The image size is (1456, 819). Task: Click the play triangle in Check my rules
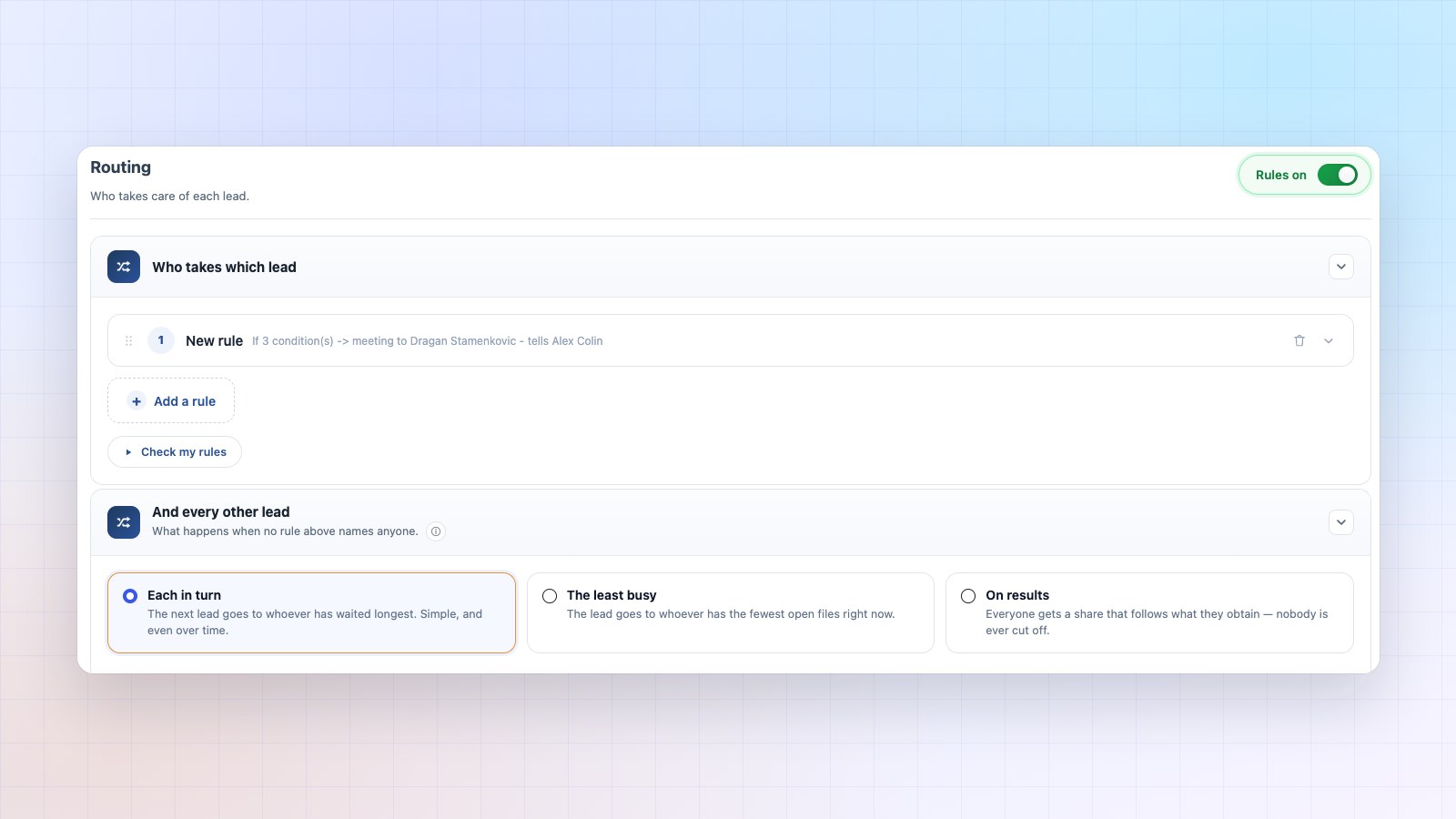[128, 452]
